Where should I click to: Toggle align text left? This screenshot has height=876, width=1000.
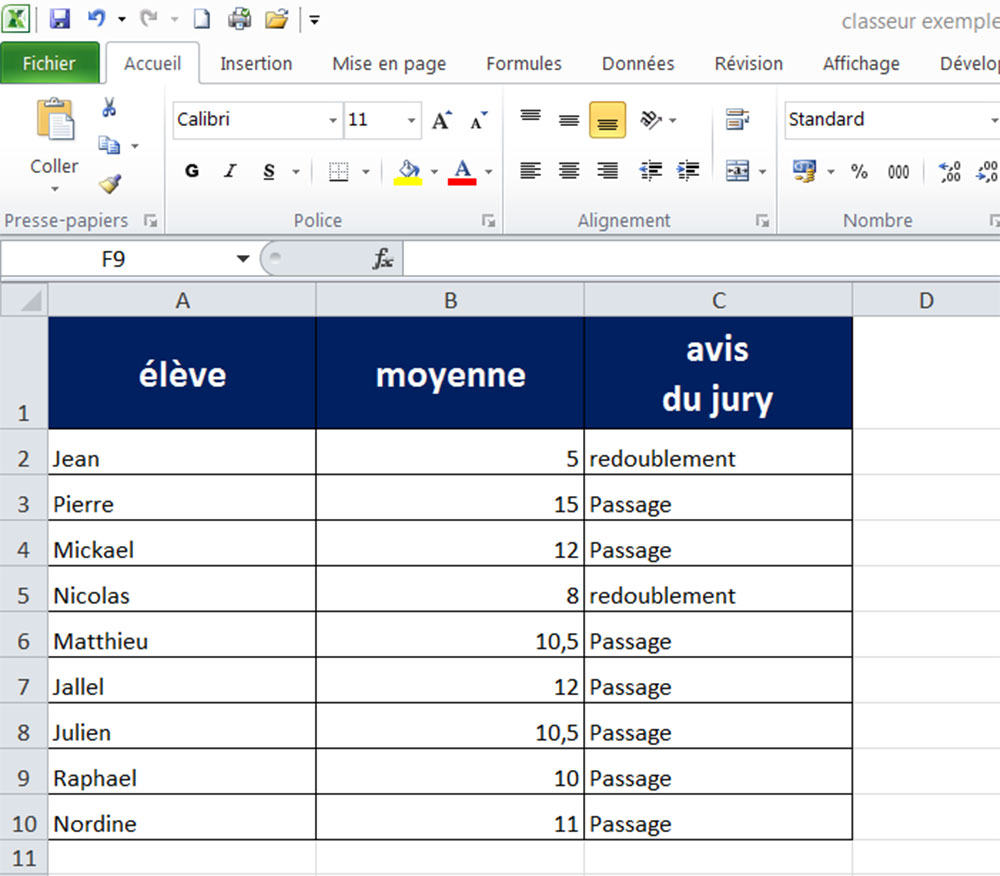coord(530,171)
